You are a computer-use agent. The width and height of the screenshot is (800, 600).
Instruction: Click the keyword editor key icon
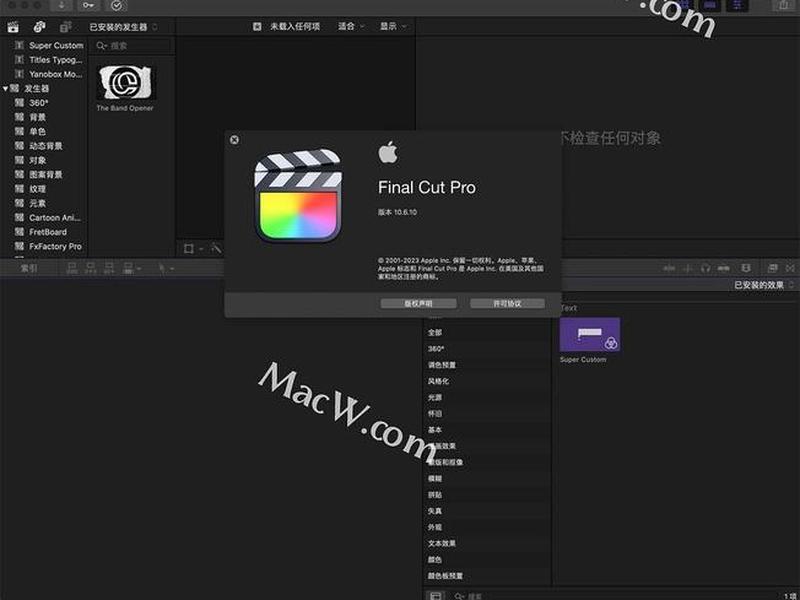click(88, 6)
